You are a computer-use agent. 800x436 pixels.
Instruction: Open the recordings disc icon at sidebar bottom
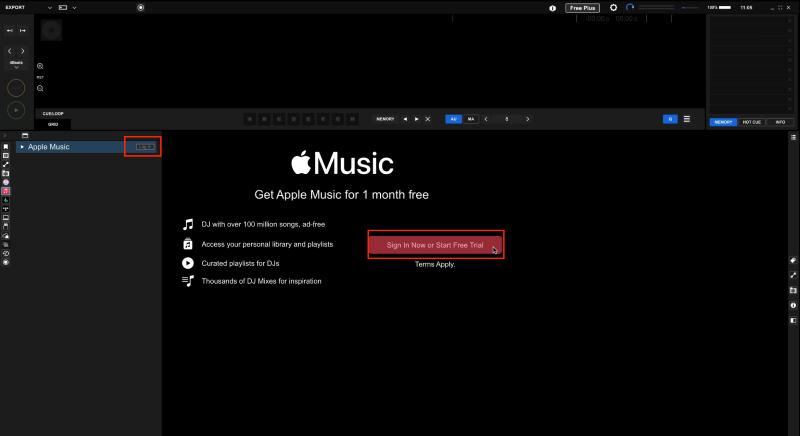[x=6, y=262]
